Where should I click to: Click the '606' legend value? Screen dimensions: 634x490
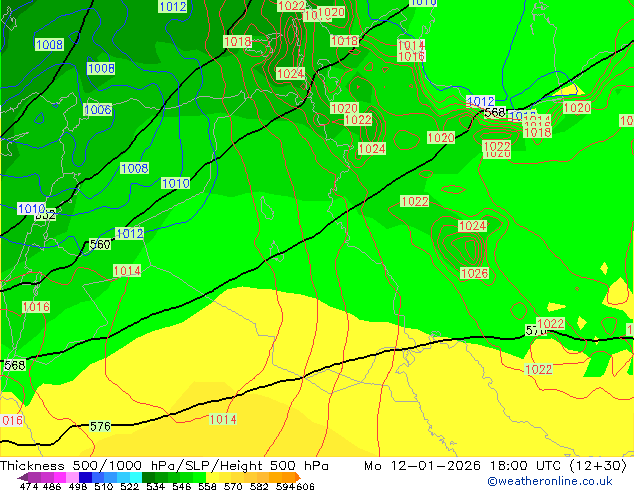tap(305, 486)
